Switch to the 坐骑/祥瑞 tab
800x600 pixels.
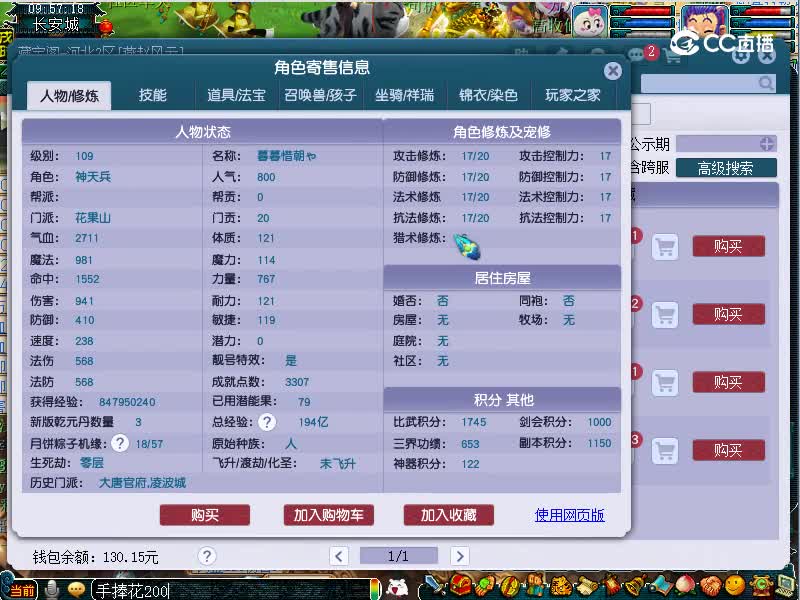(405, 95)
